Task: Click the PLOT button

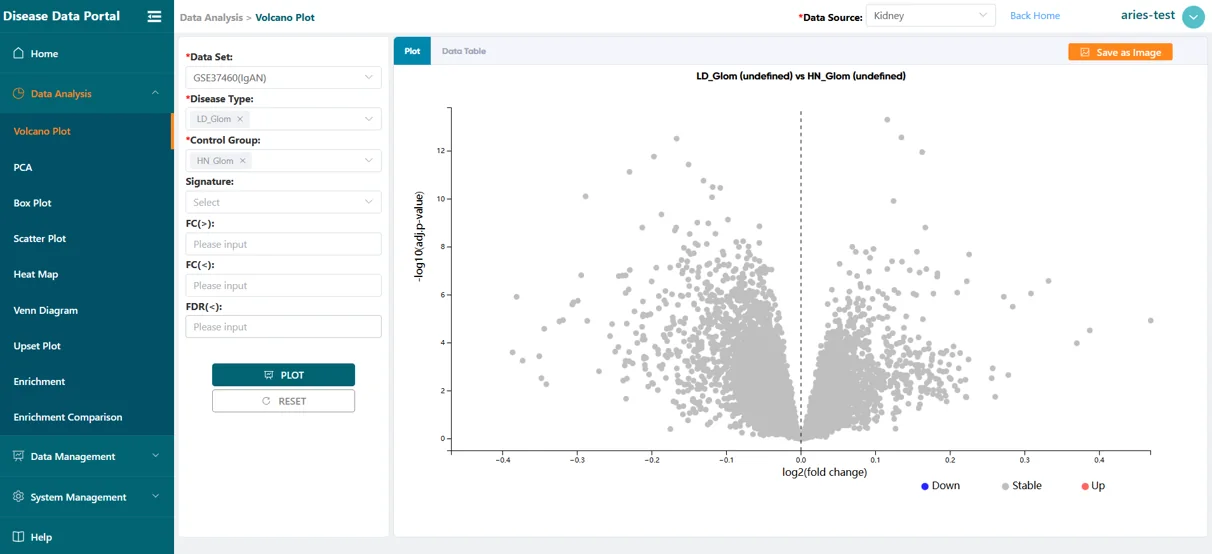Action: click(x=283, y=375)
